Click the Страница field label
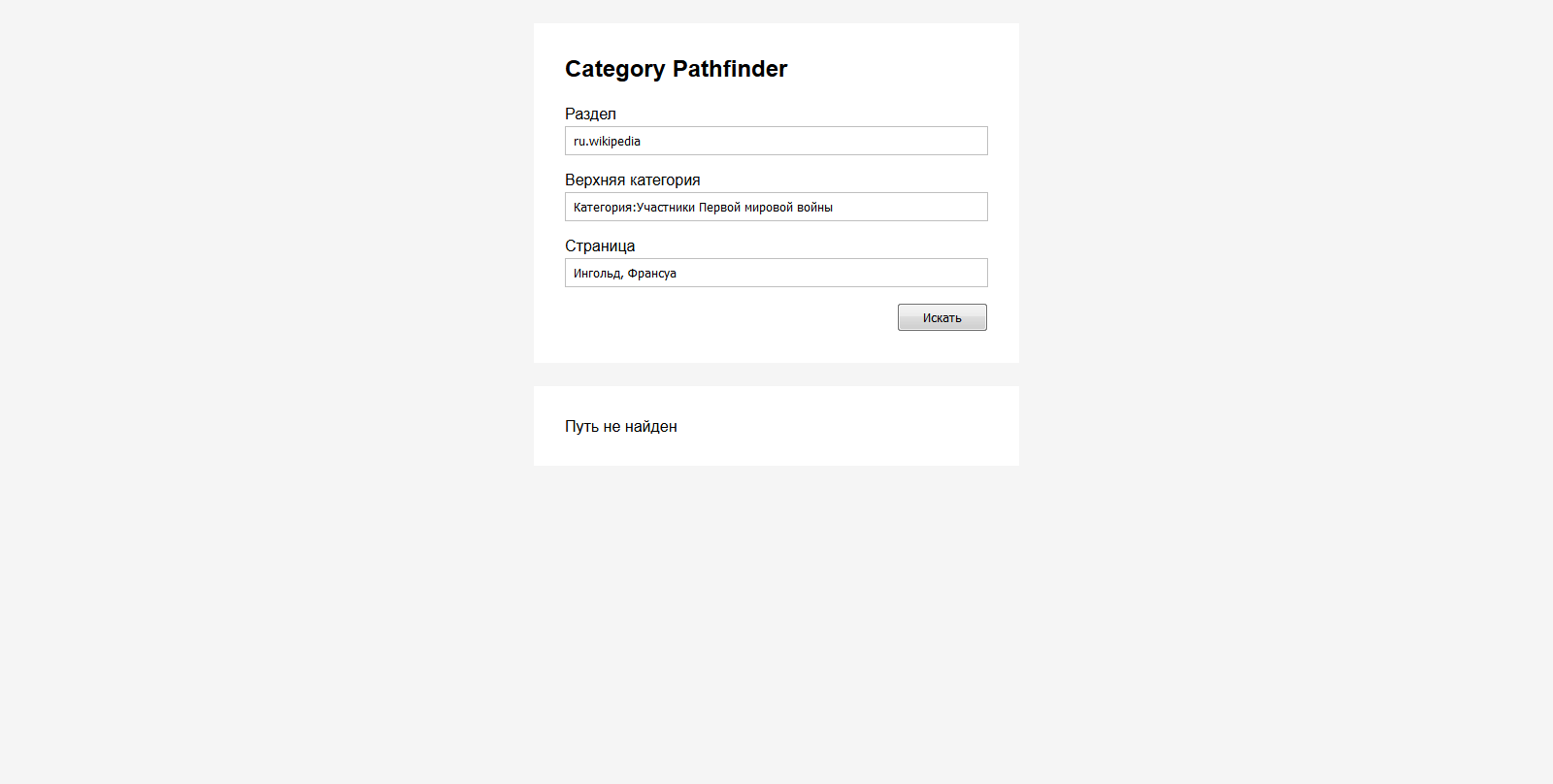The width and height of the screenshot is (1553, 784). (x=600, y=246)
